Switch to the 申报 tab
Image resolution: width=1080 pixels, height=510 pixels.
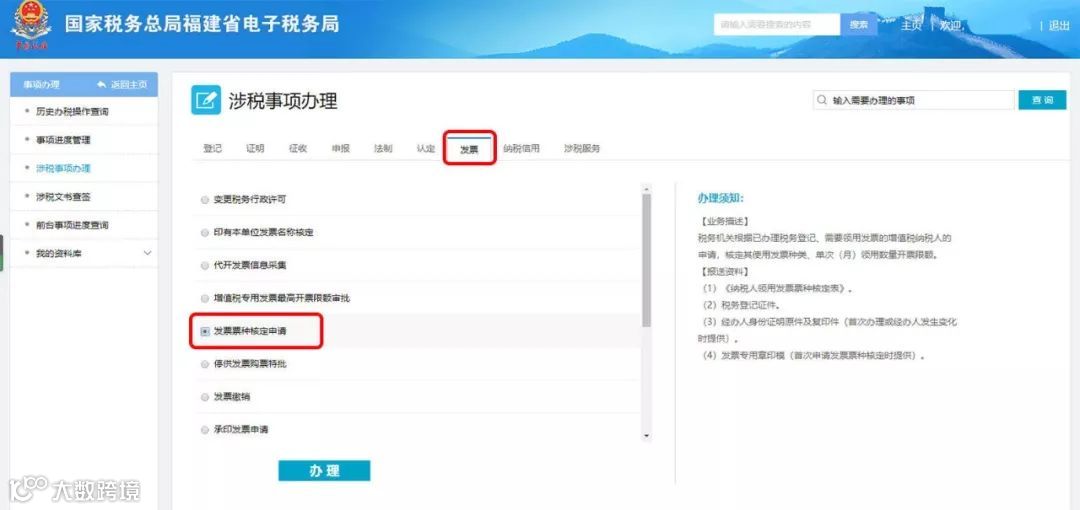click(340, 148)
